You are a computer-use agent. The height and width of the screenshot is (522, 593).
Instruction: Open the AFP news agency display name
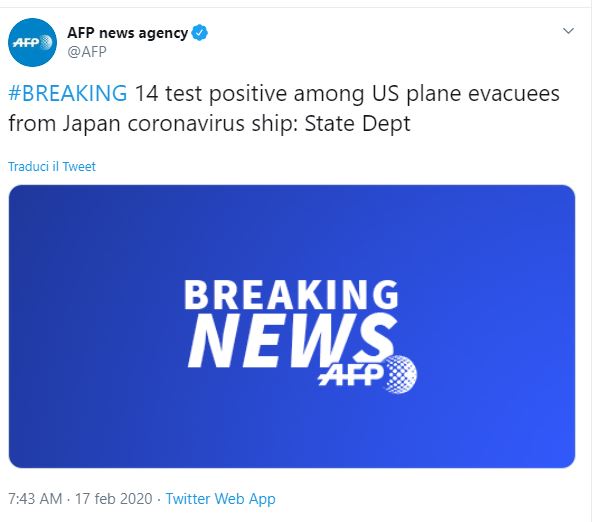(x=127, y=33)
